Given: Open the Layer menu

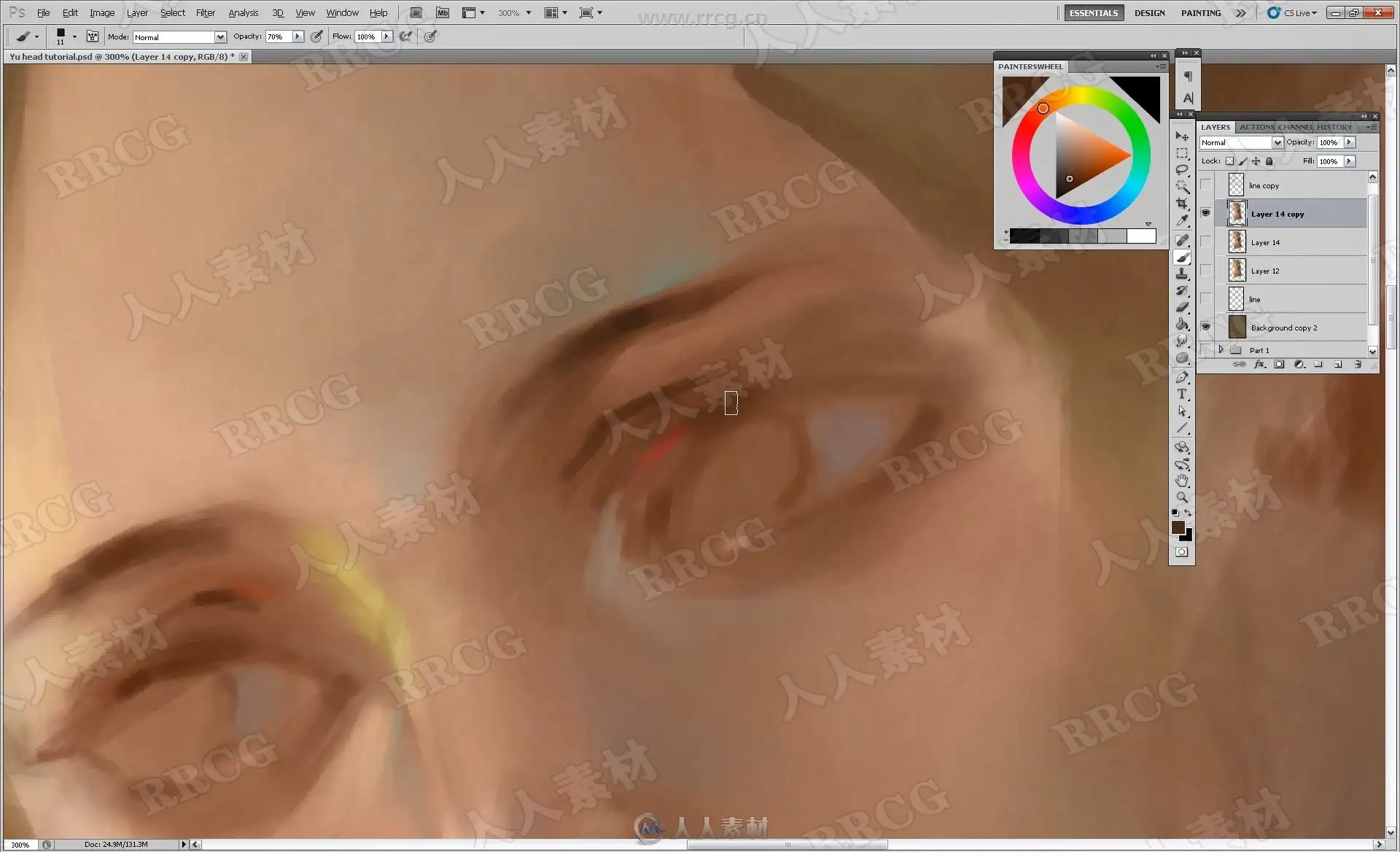Looking at the screenshot, I should (x=137, y=12).
